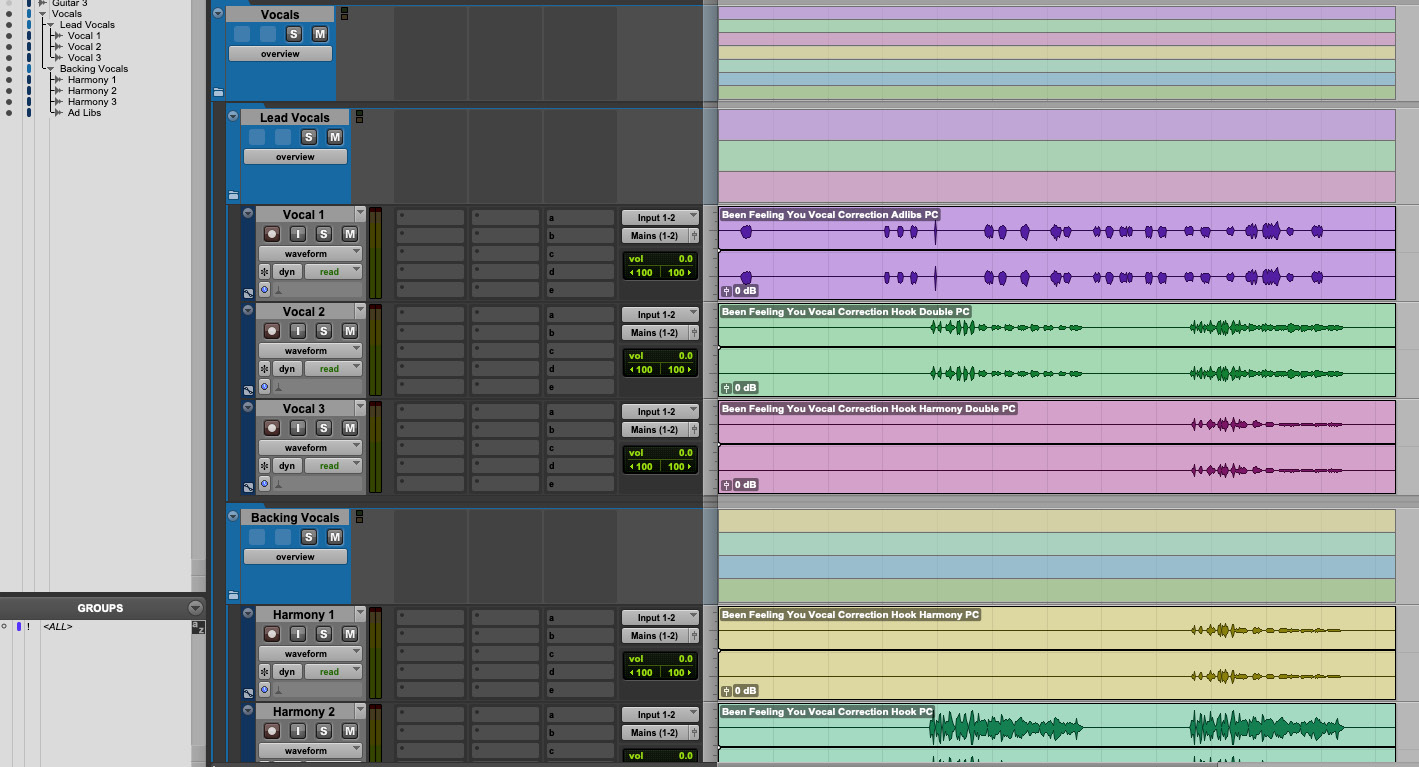
Task: Click the overview button on Vocals track
Action: point(280,54)
